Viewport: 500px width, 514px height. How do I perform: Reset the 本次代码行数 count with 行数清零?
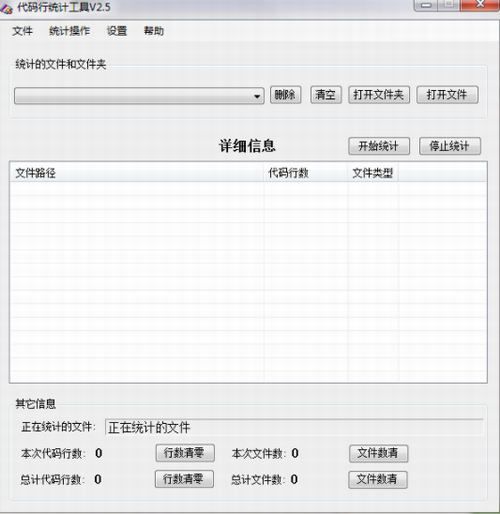[185, 453]
